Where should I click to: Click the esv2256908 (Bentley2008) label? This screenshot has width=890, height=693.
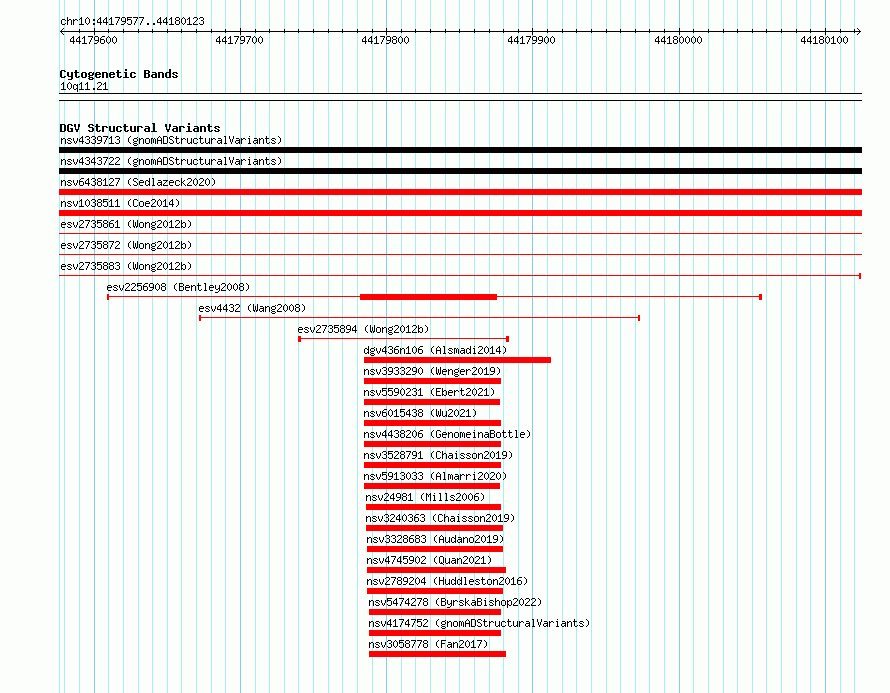click(178, 287)
